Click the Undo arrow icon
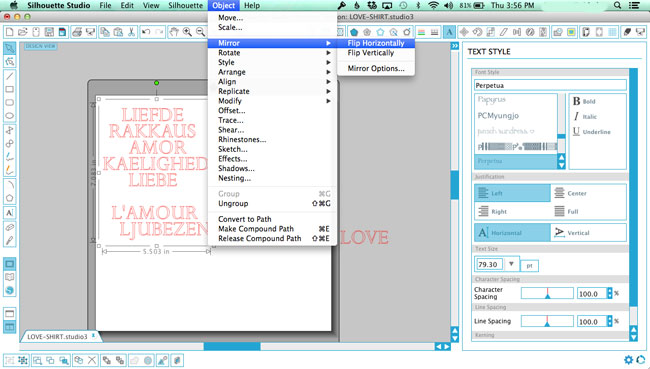The height and width of the screenshot is (369, 650). (146, 32)
